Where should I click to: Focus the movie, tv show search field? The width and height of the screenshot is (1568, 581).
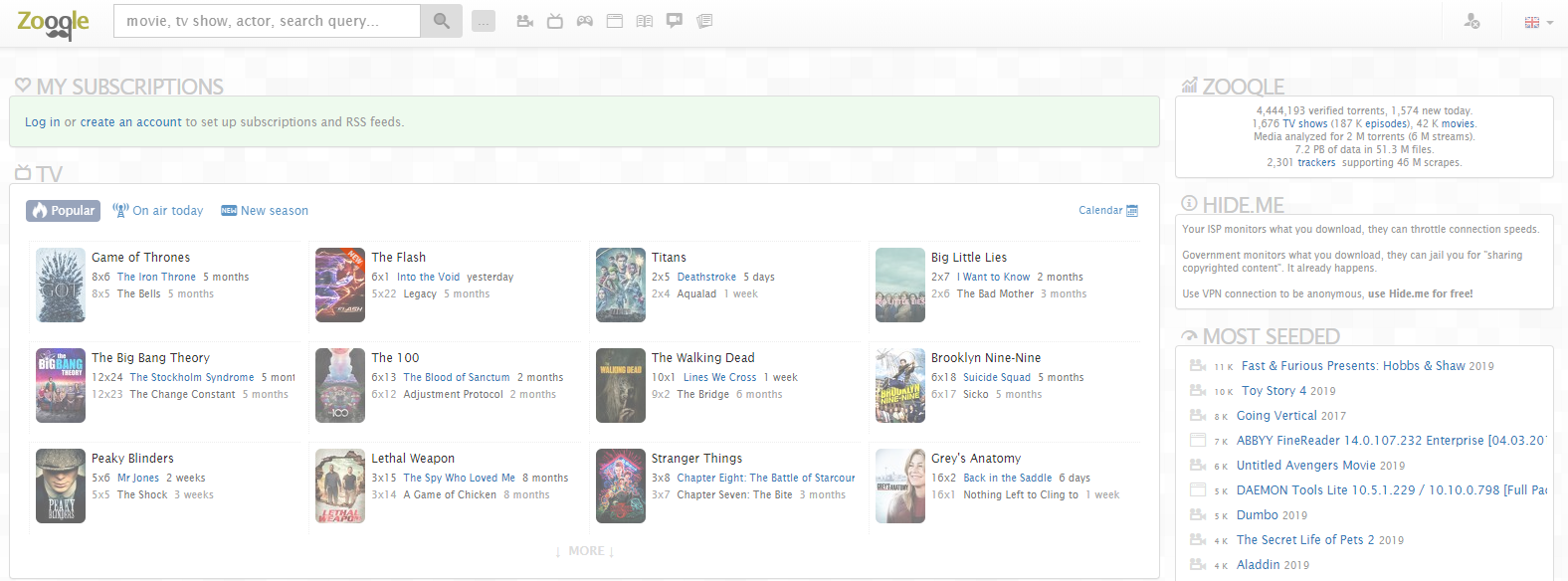click(268, 21)
